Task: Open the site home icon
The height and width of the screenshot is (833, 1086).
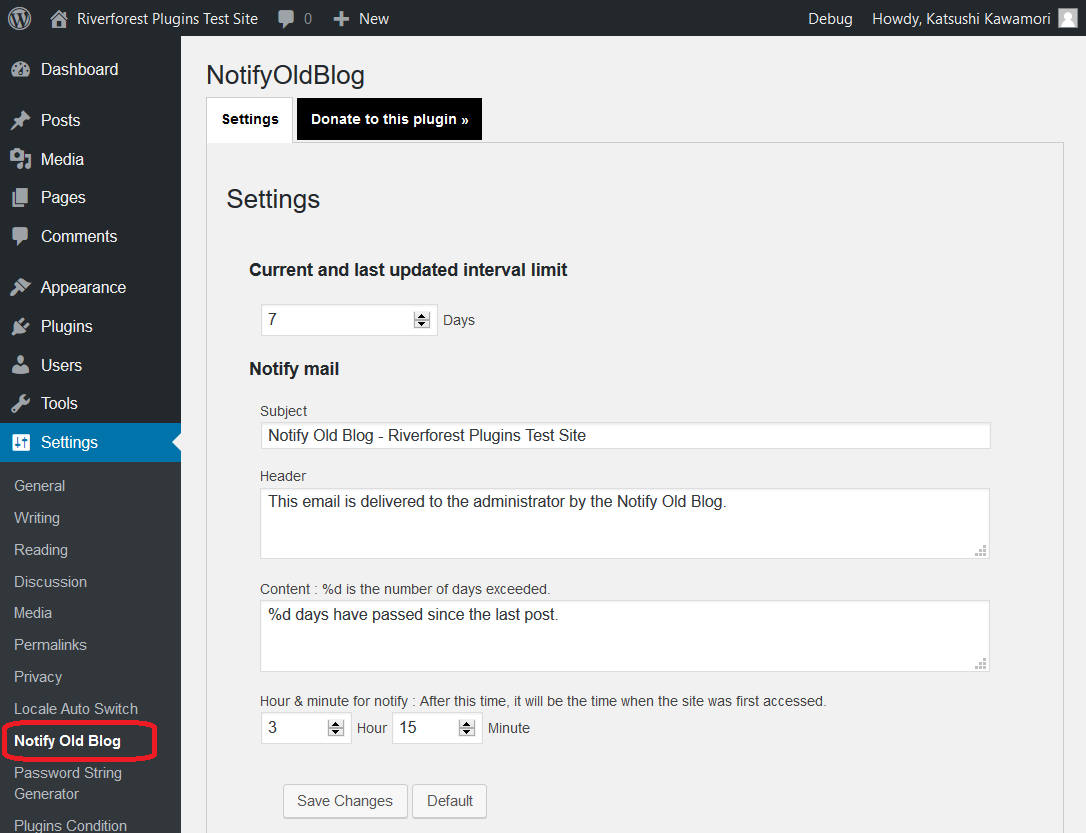Action: [x=60, y=18]
